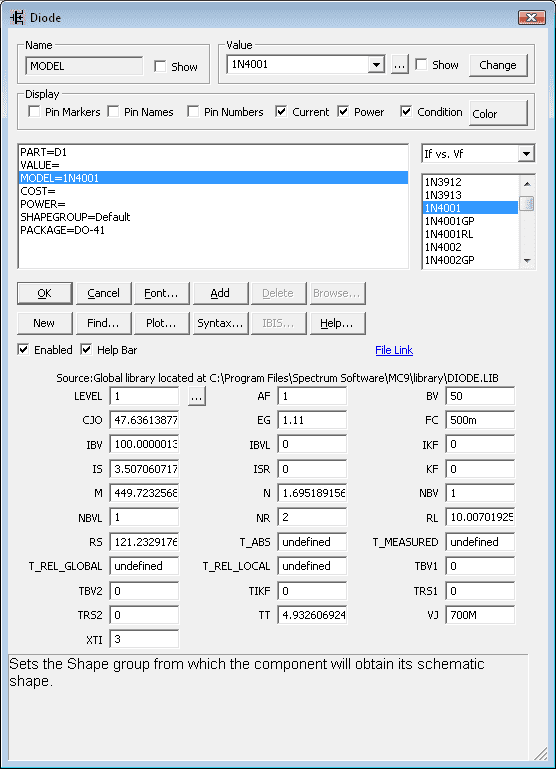Screen dimensions: 556x769
Task: Click the FC parameter field
Action: pos(480,420)
